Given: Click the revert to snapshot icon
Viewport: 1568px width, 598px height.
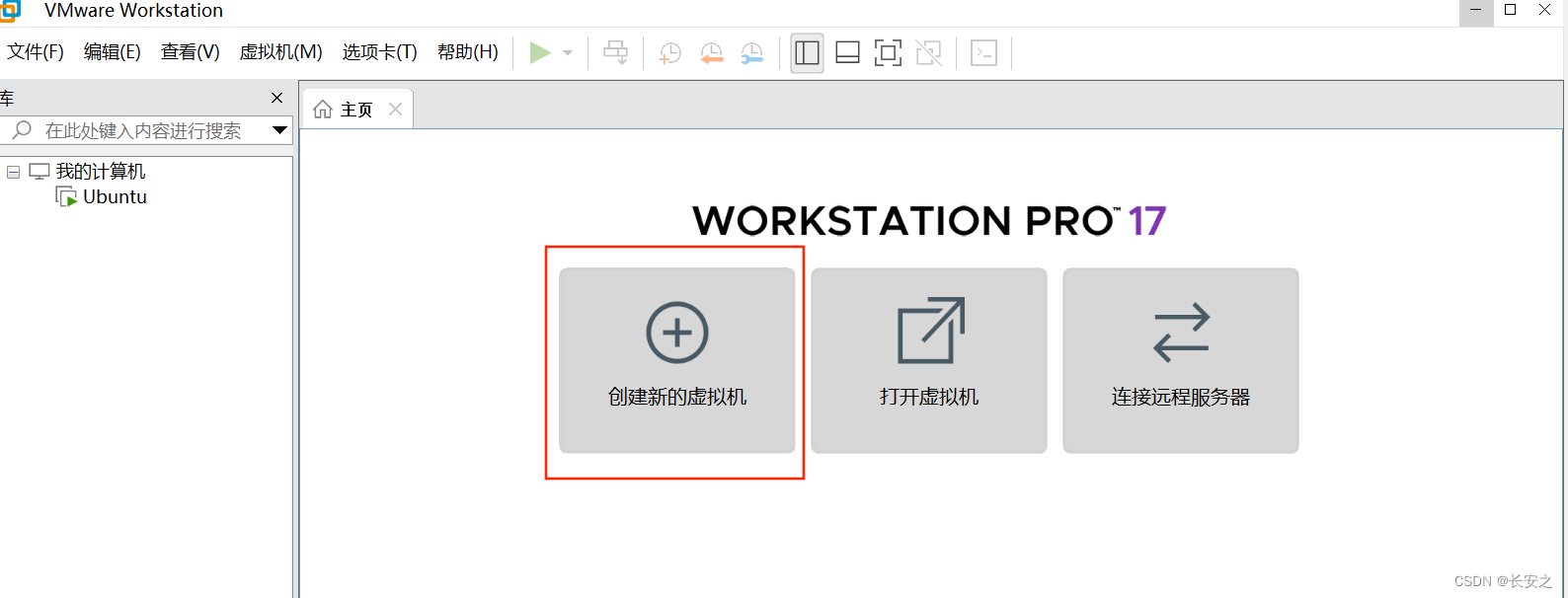Looking at the screenshot, I should pos(711,52).
